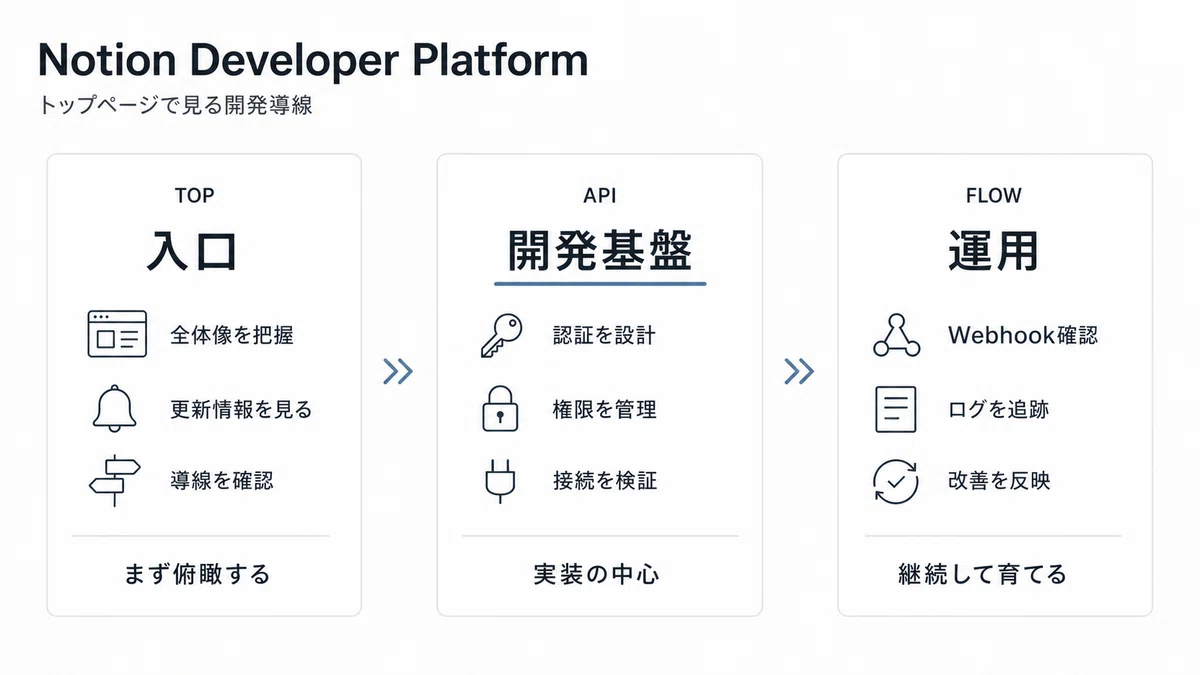Click the double chevron between 入口 and 開発基盤

398,372
